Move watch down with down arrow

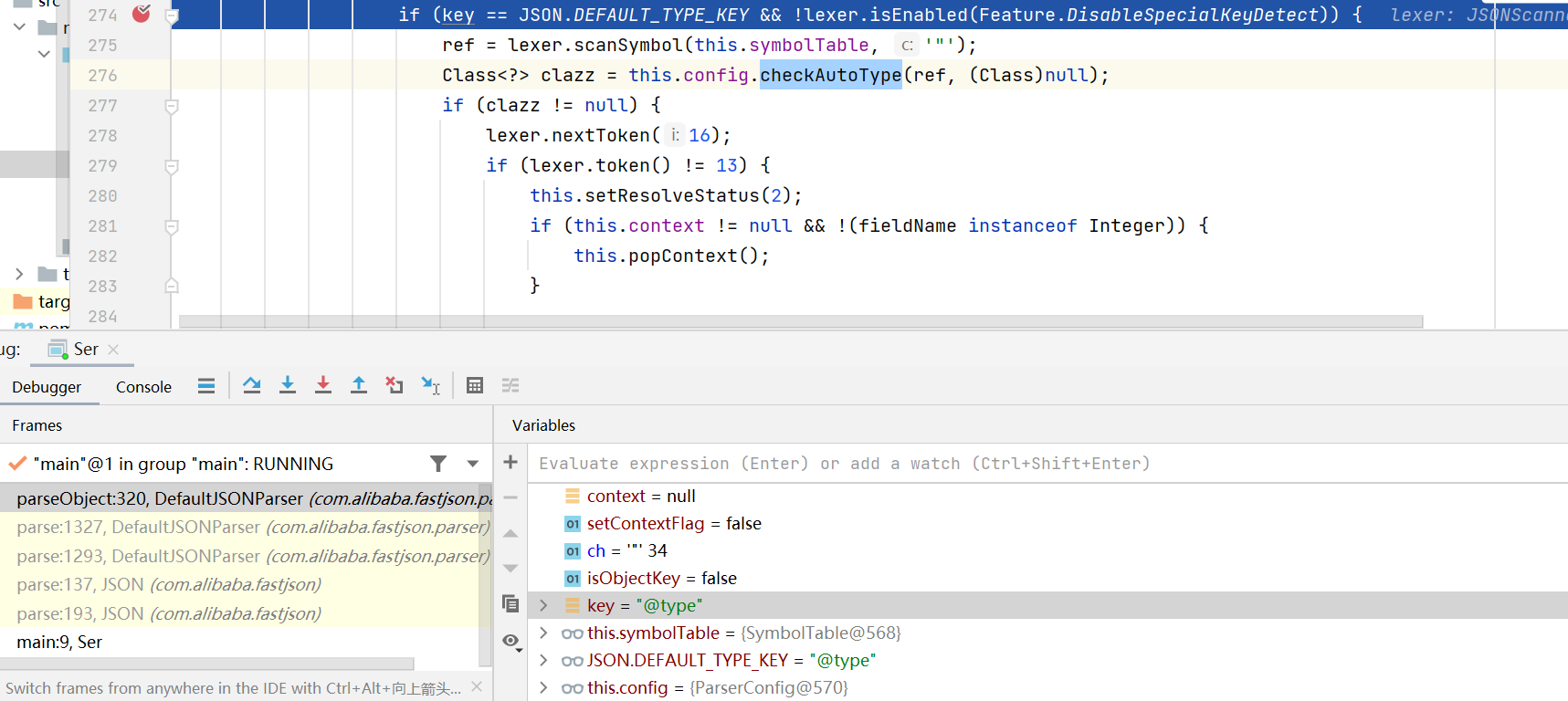tap(510, 568)
